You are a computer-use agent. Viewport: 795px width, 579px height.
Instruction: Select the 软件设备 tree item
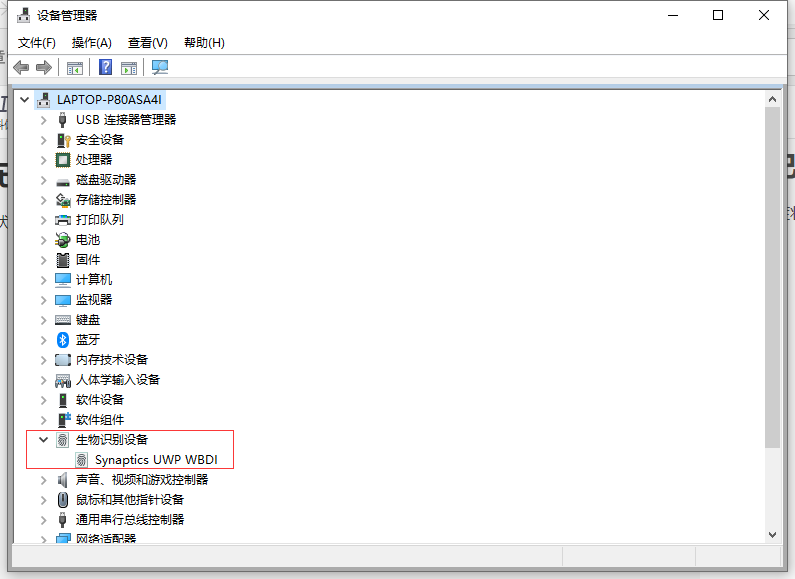pos(100,400)
